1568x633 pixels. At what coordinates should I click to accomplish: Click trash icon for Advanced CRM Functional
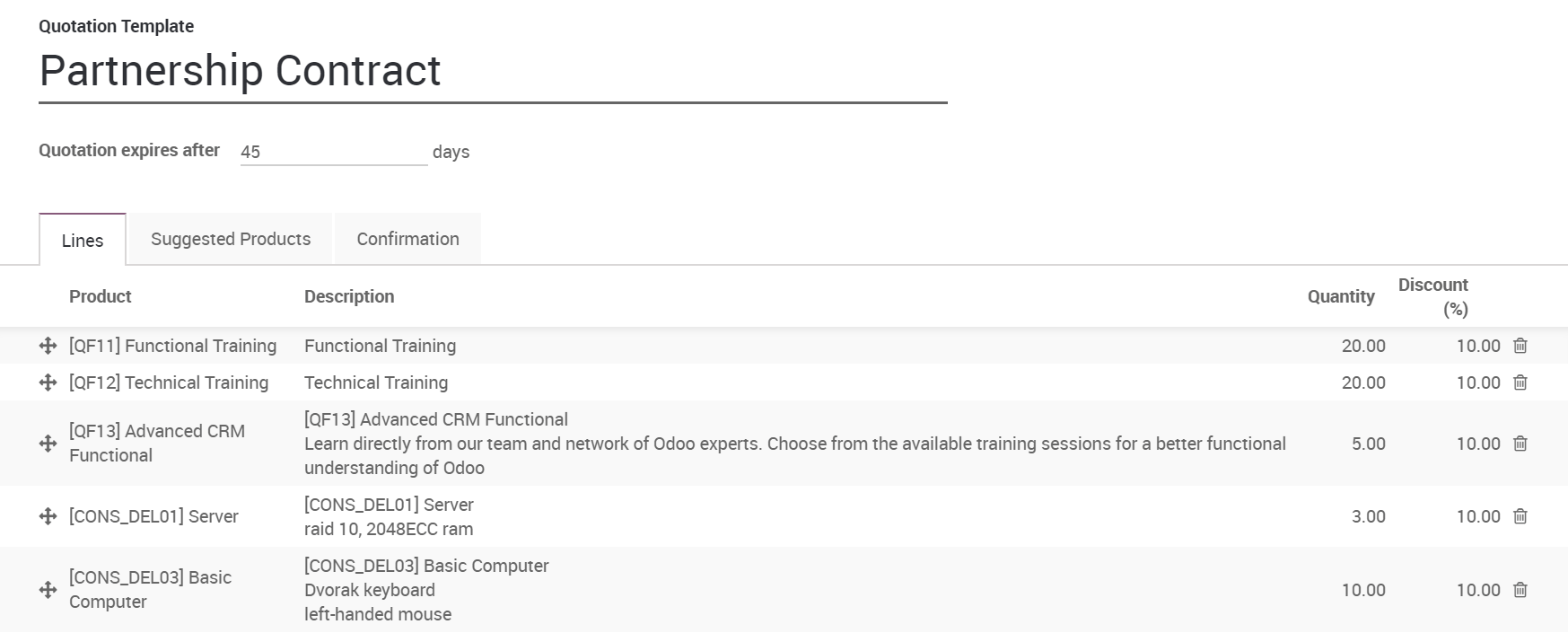1520,444
